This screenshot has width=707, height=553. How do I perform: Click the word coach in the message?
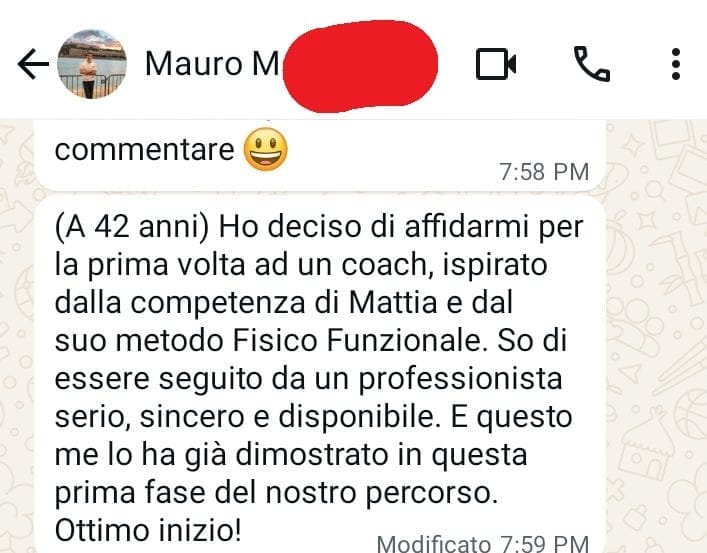click(x=385, y=264)
